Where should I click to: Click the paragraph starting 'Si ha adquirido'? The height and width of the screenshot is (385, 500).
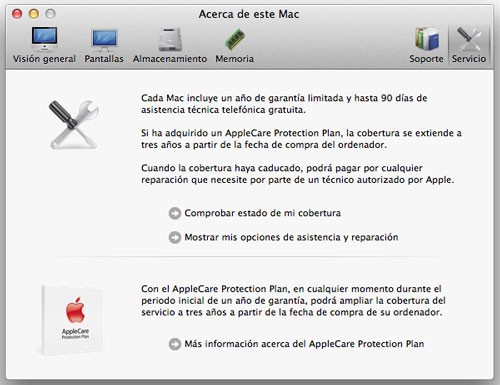[301, 139]
